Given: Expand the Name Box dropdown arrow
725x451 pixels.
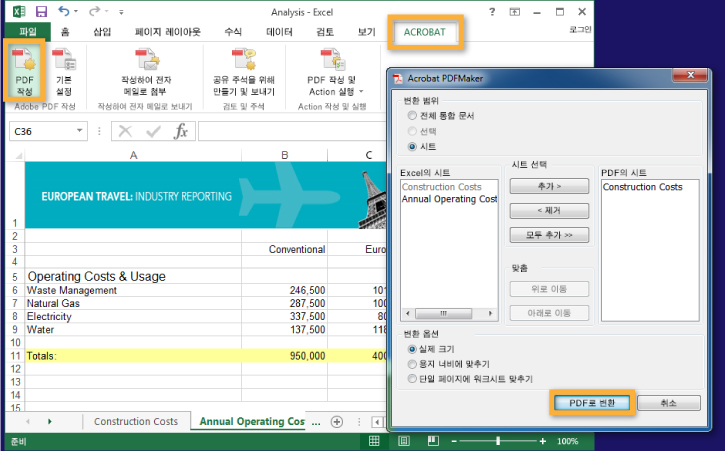Looking at the screenshot, I should pos(80,131).
